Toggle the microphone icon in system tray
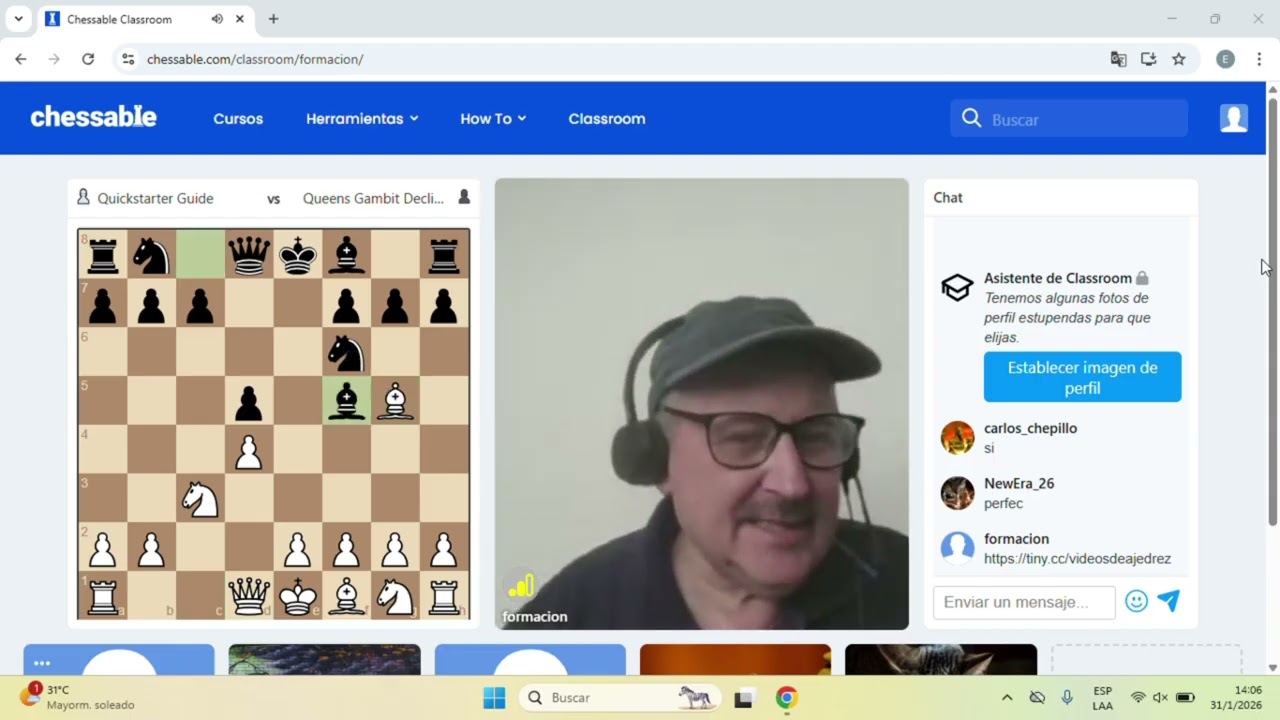The width and height of the screenshot is (1280, 720). click(1067, 697)
